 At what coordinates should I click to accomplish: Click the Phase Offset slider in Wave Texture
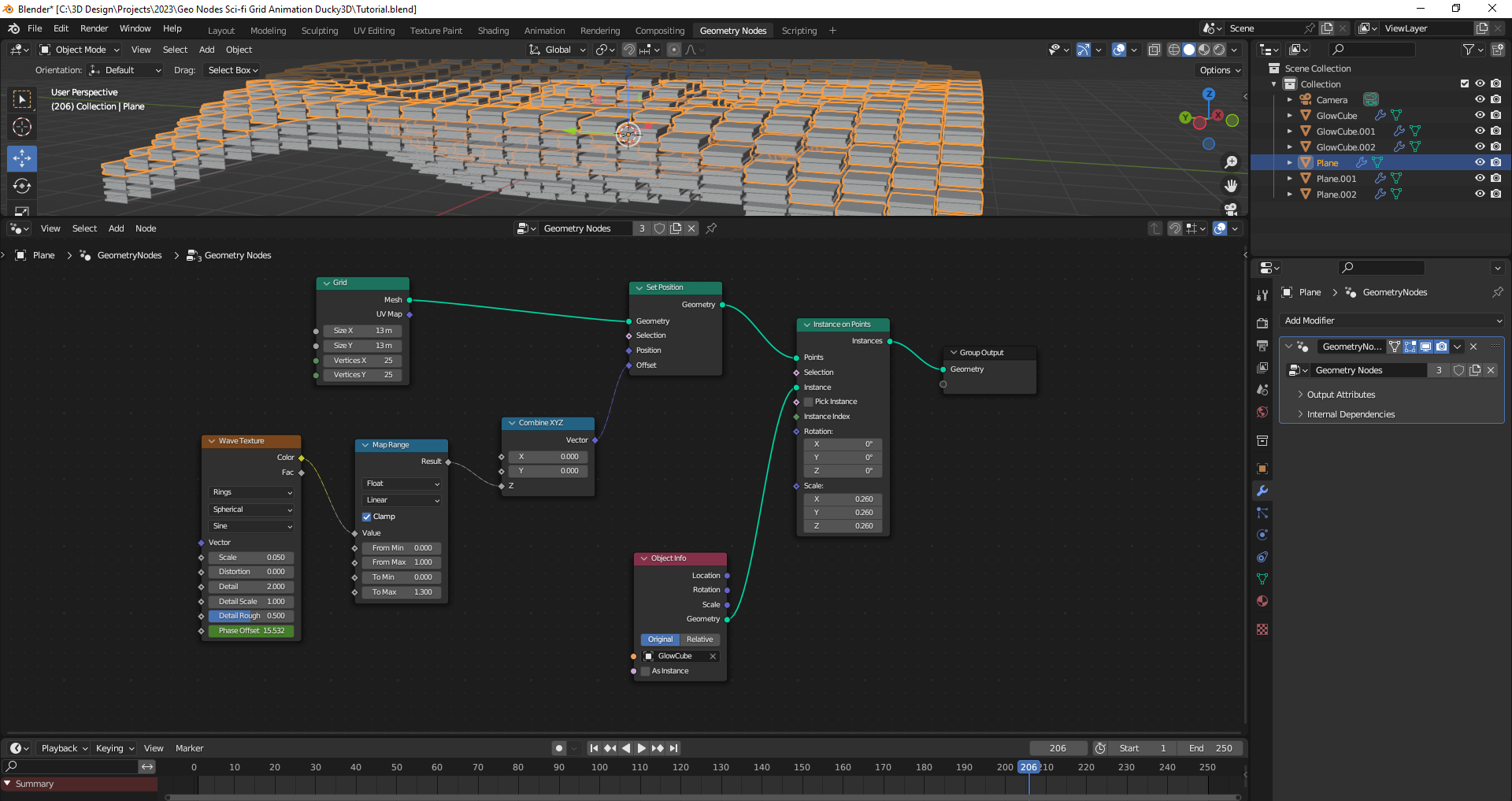click(250, 630)
